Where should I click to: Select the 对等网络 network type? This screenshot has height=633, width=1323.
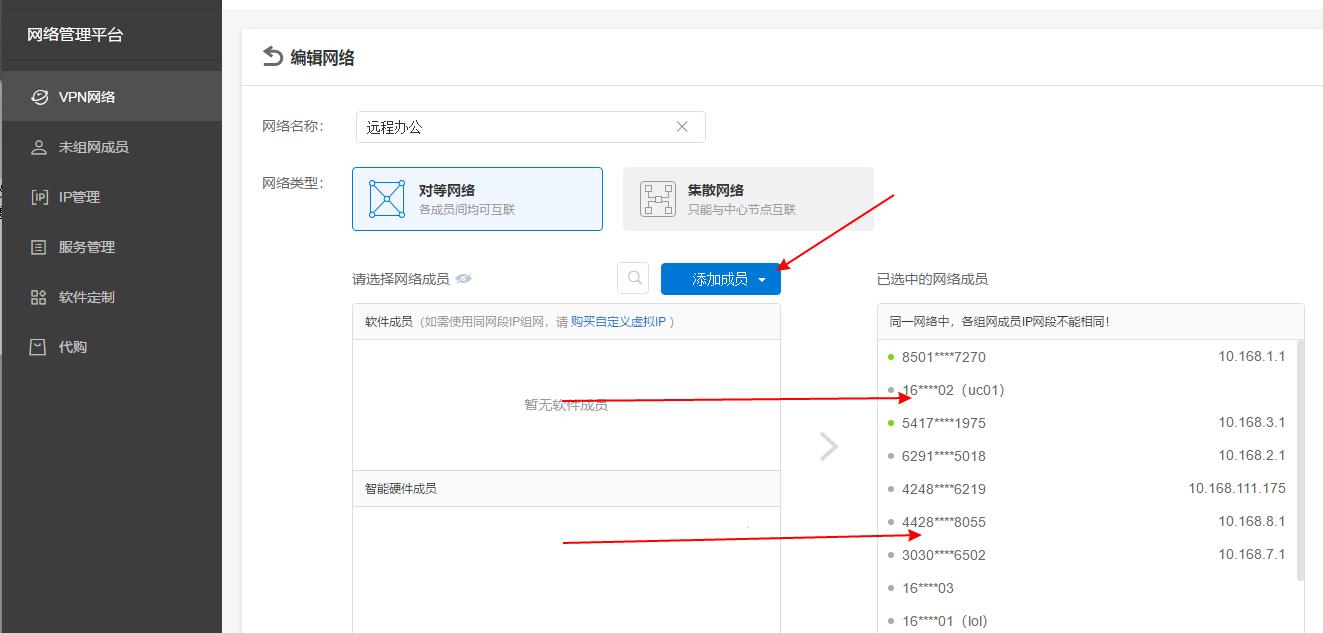477,198
